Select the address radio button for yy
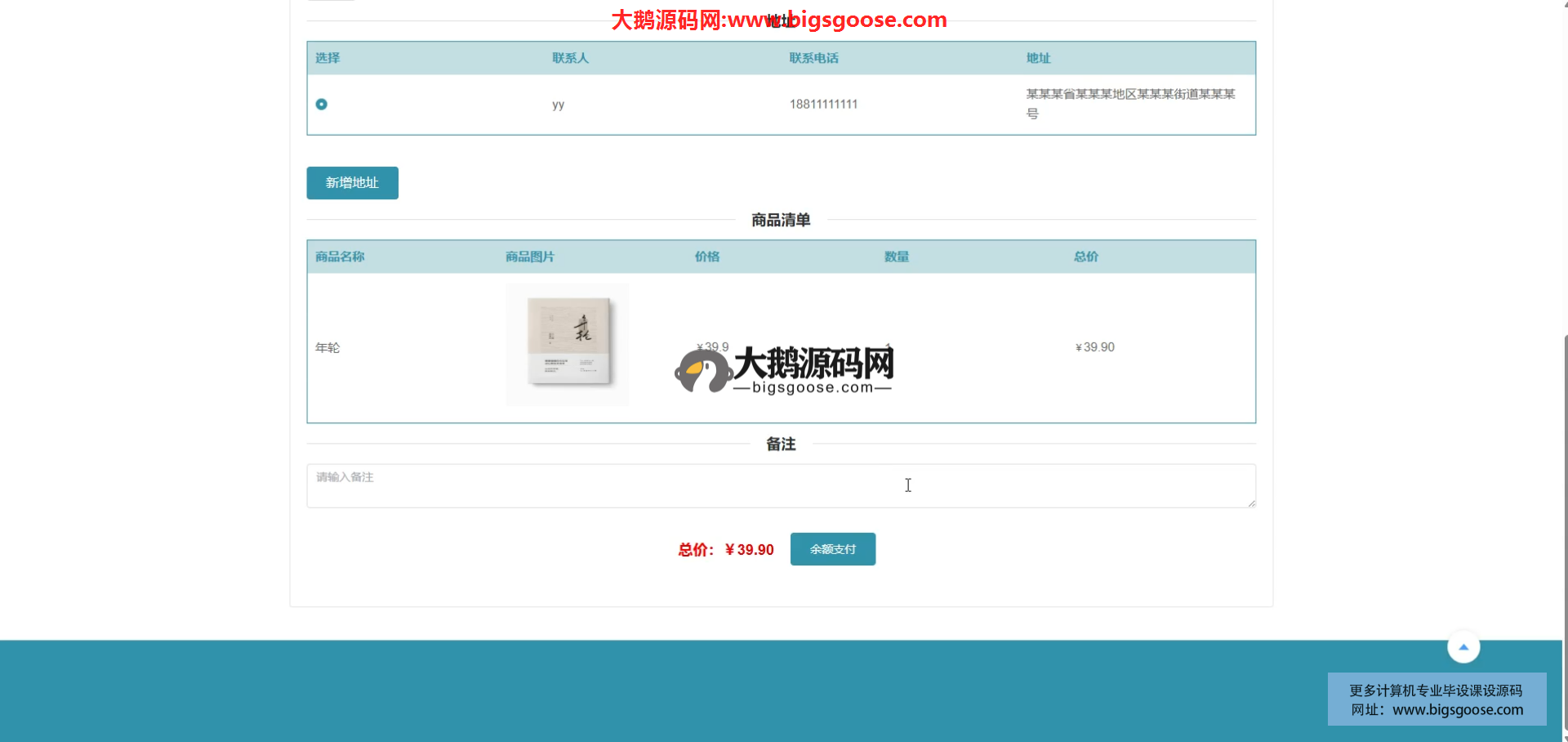The height and width of the screenshot is (742, 1568). pos(321,104)
